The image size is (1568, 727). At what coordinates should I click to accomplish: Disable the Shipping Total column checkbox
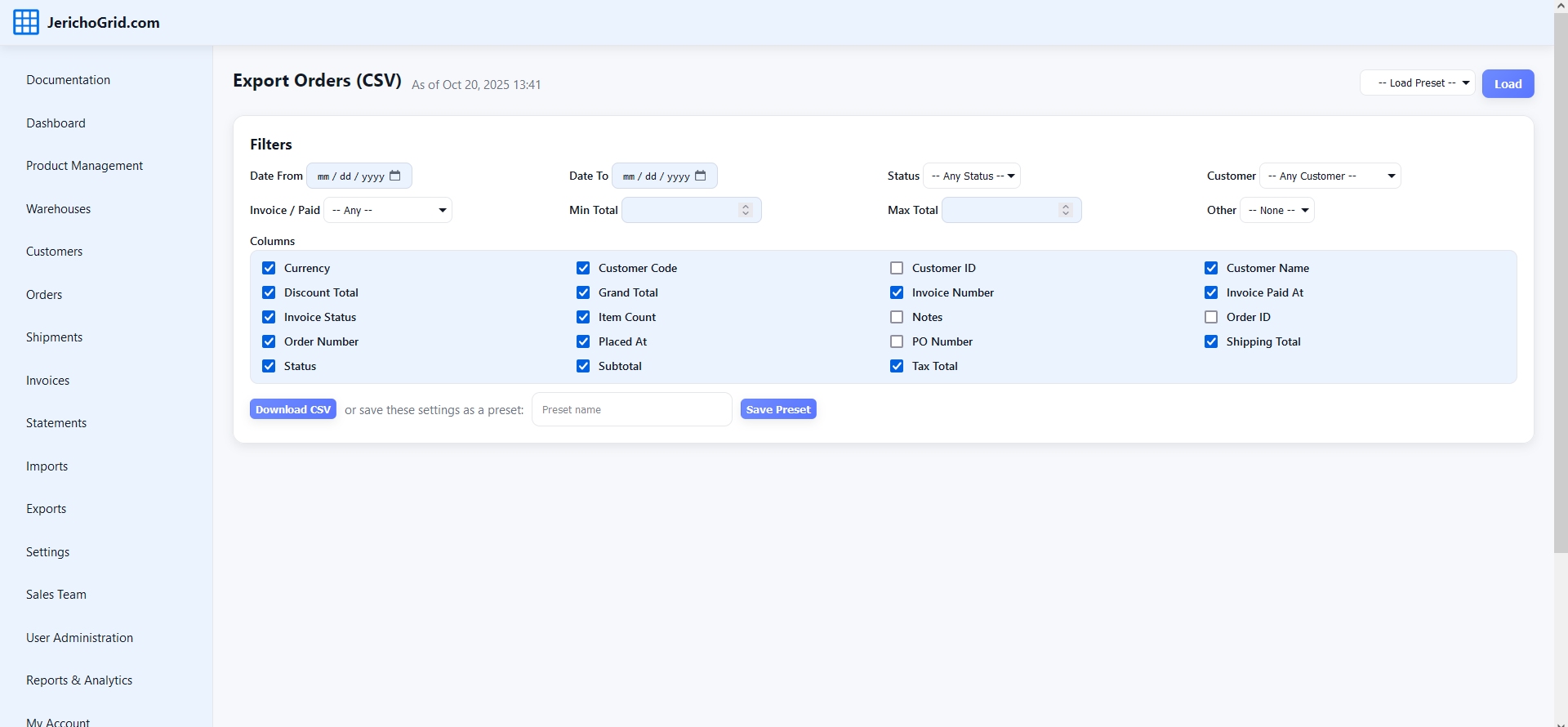coord(1211,341)
